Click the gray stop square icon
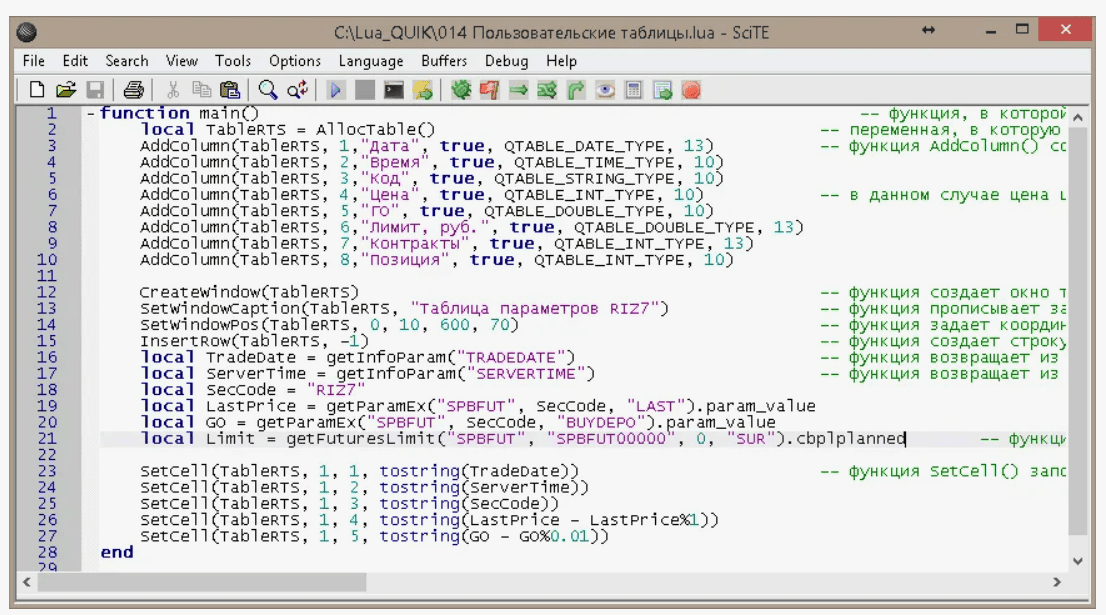The image size is (1106, 615). click(364, 90)
